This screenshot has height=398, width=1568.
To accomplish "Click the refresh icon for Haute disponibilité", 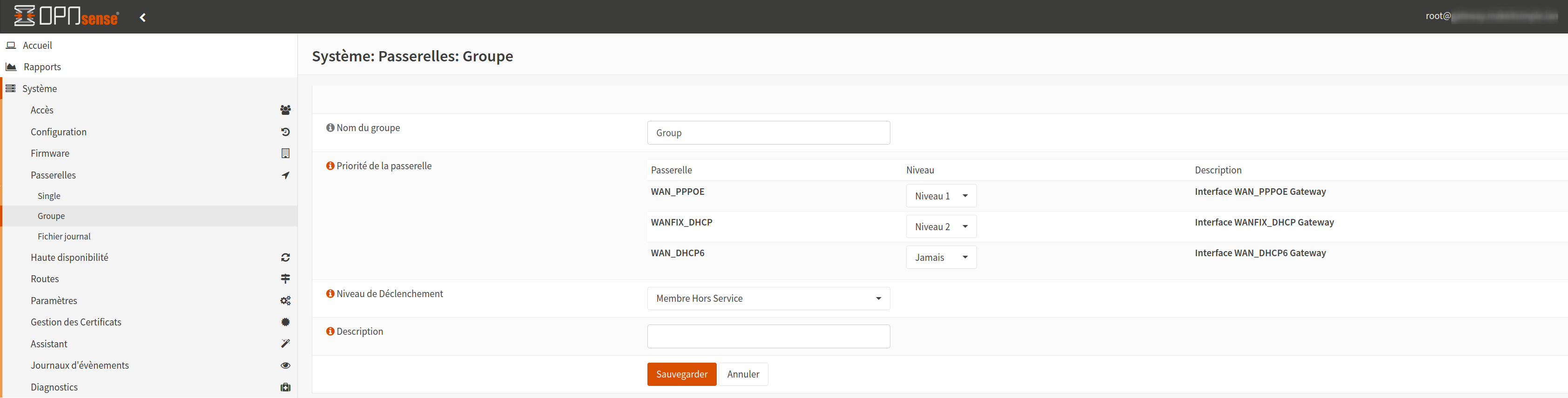I will pos(285,258).
